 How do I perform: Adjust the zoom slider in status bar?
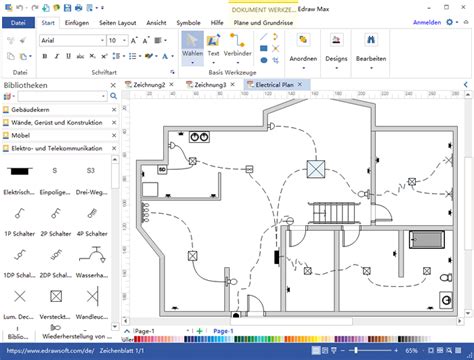(356, 350)
